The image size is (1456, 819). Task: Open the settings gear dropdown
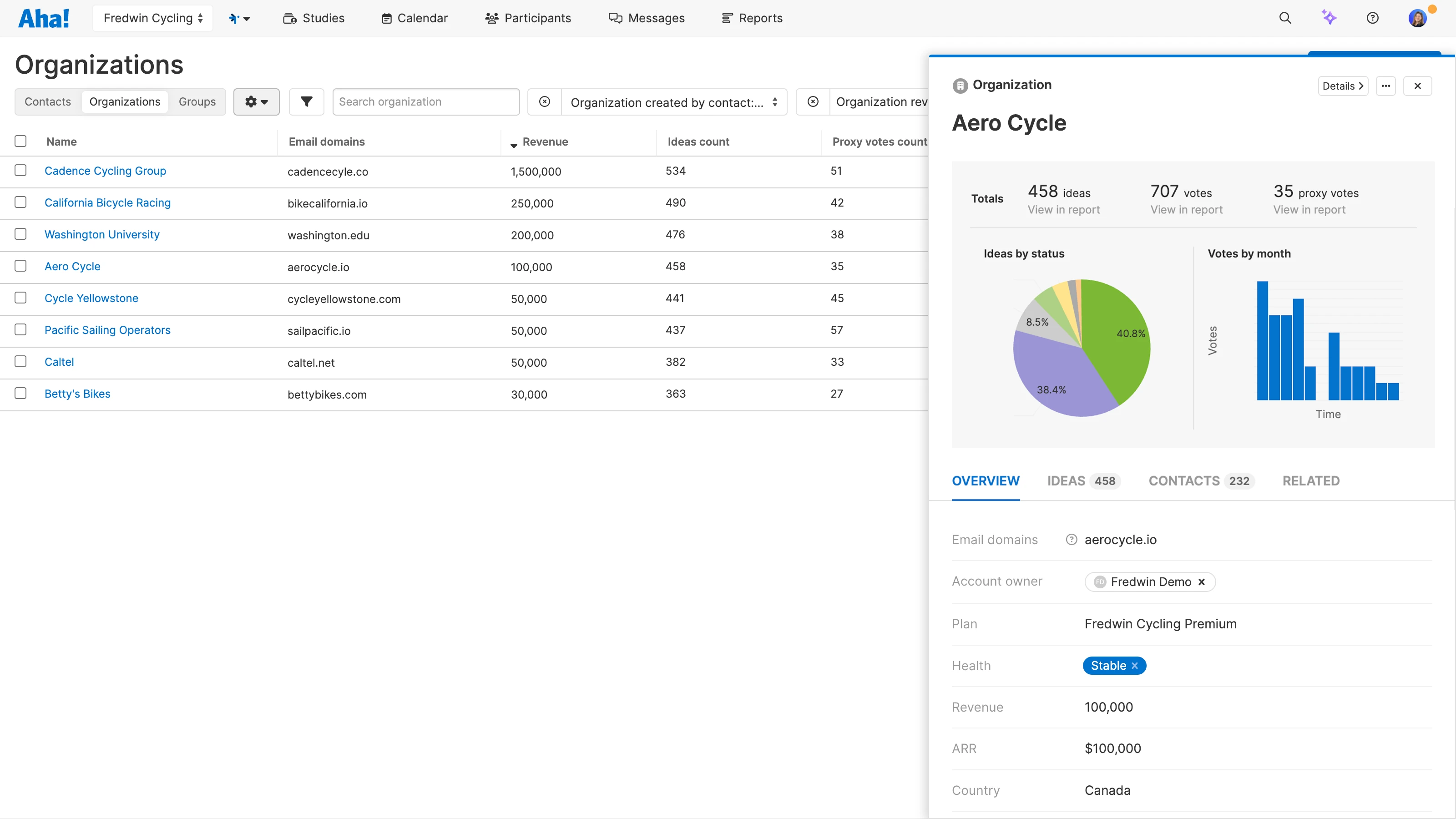(256, 102)
